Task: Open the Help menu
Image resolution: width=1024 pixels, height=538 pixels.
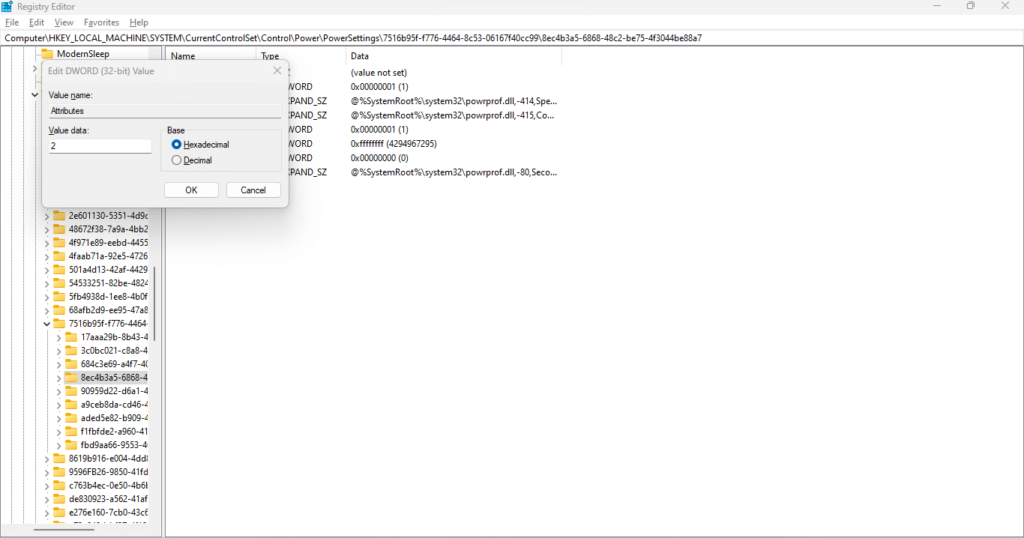Action: [138, 22]
